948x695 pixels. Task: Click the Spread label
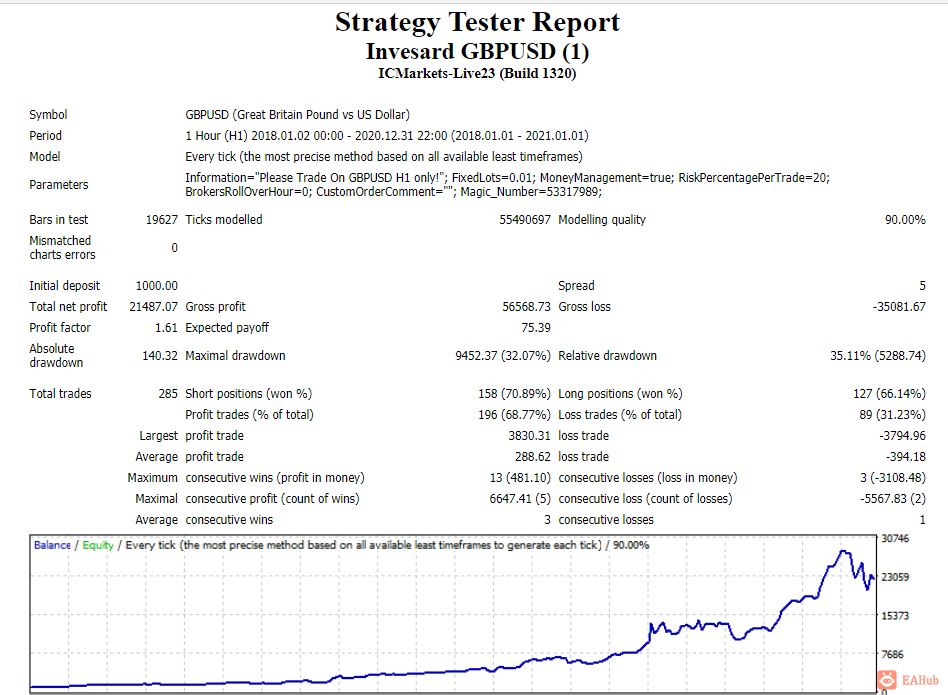[x=576, y=286]
